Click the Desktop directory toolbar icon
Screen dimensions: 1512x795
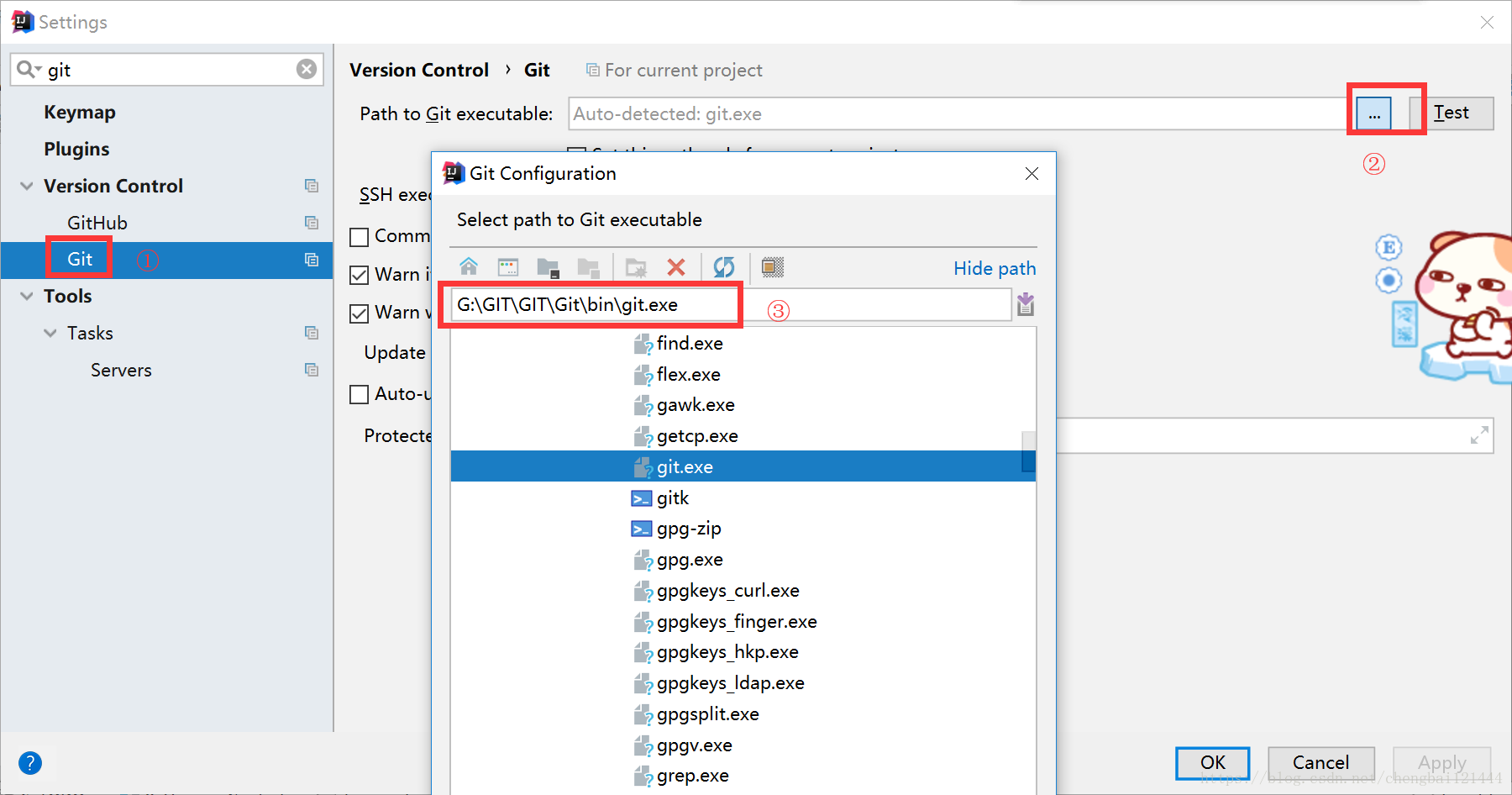508,267
